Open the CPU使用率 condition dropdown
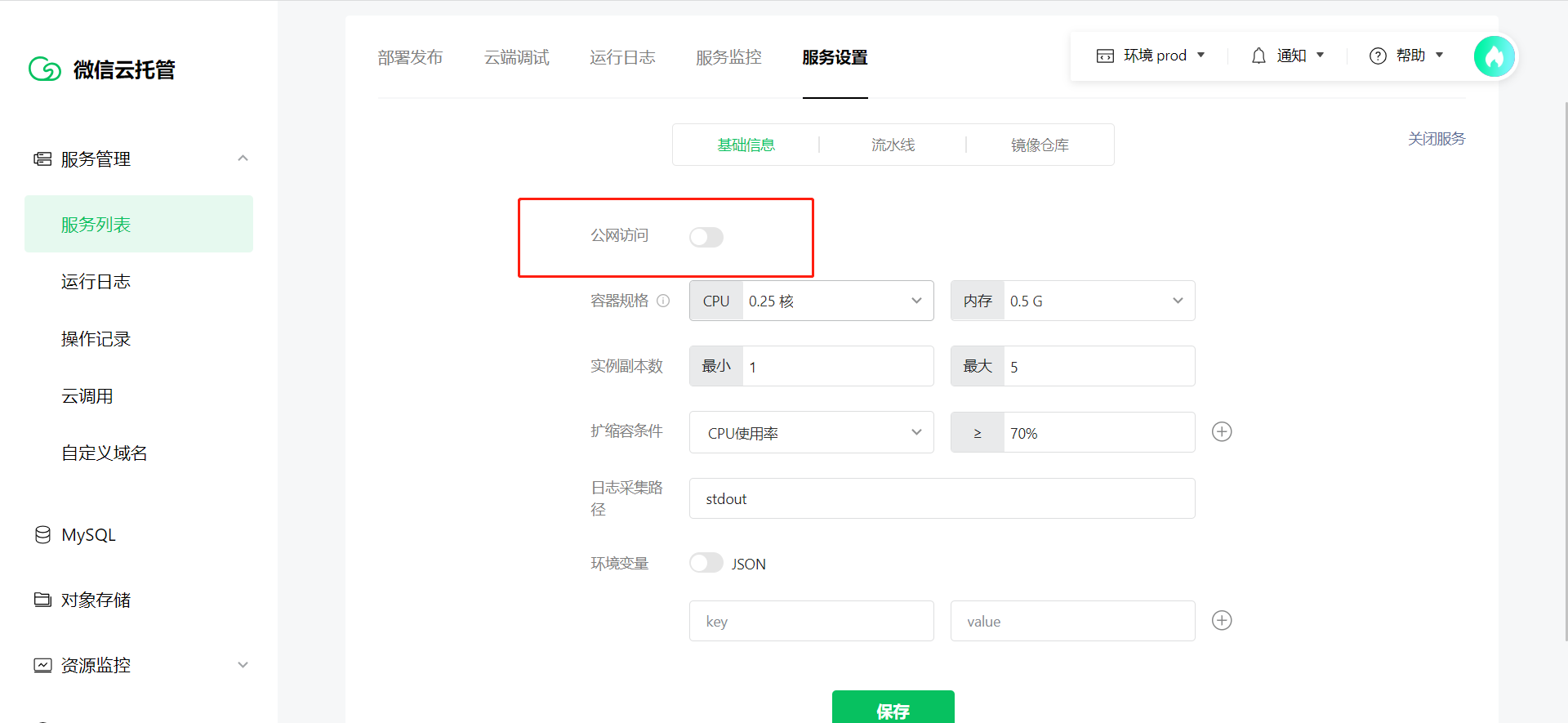The width and height of the screenshot is (1568, 723). (811, 432)
